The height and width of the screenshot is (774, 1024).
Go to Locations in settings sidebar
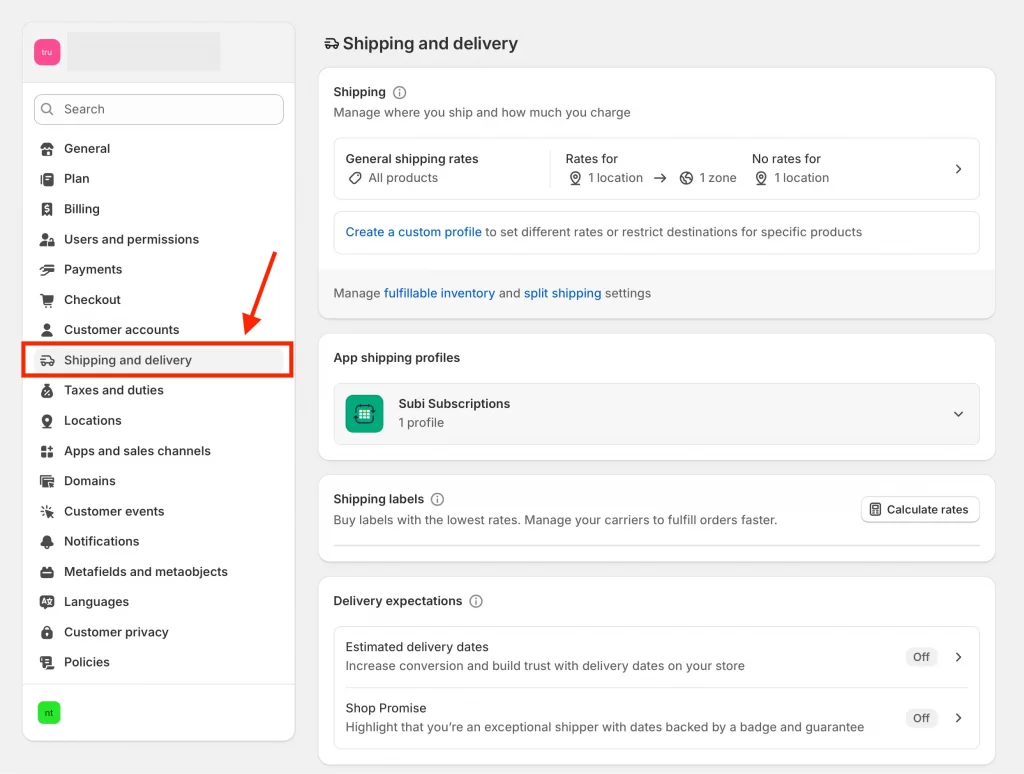(x=92, y=421)
